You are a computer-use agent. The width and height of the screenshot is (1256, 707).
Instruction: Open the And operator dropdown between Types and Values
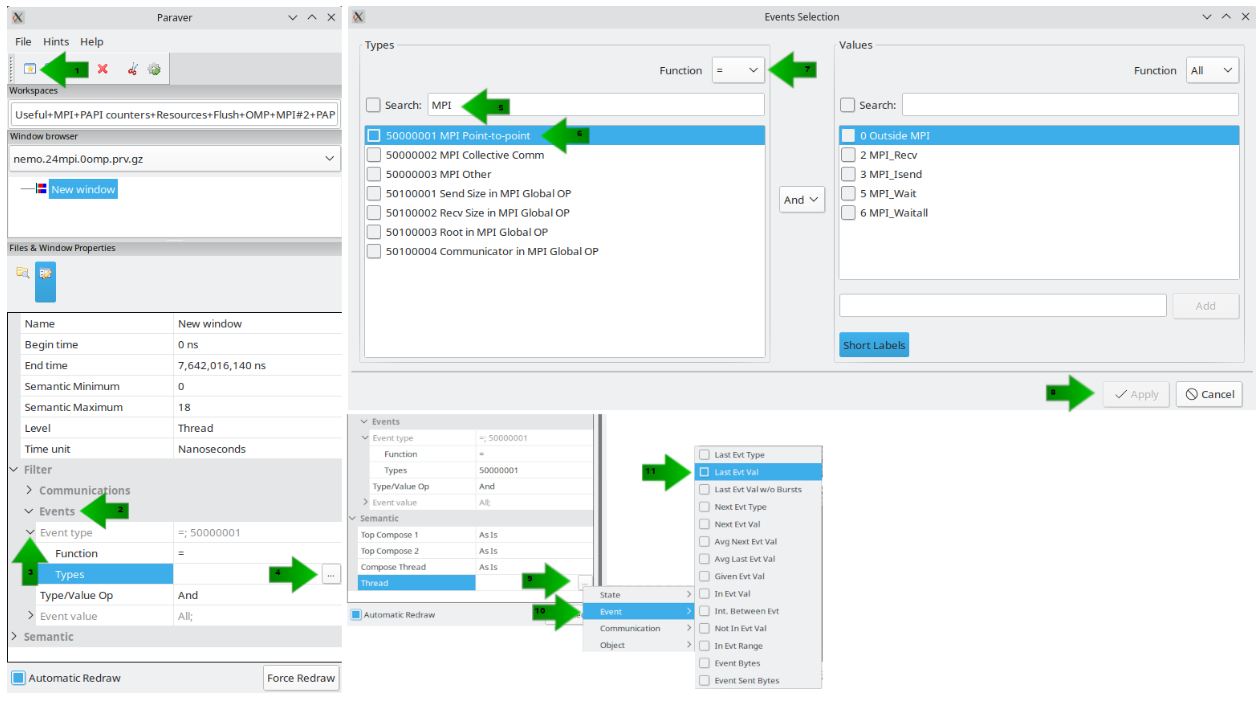[x=802, y=200]
